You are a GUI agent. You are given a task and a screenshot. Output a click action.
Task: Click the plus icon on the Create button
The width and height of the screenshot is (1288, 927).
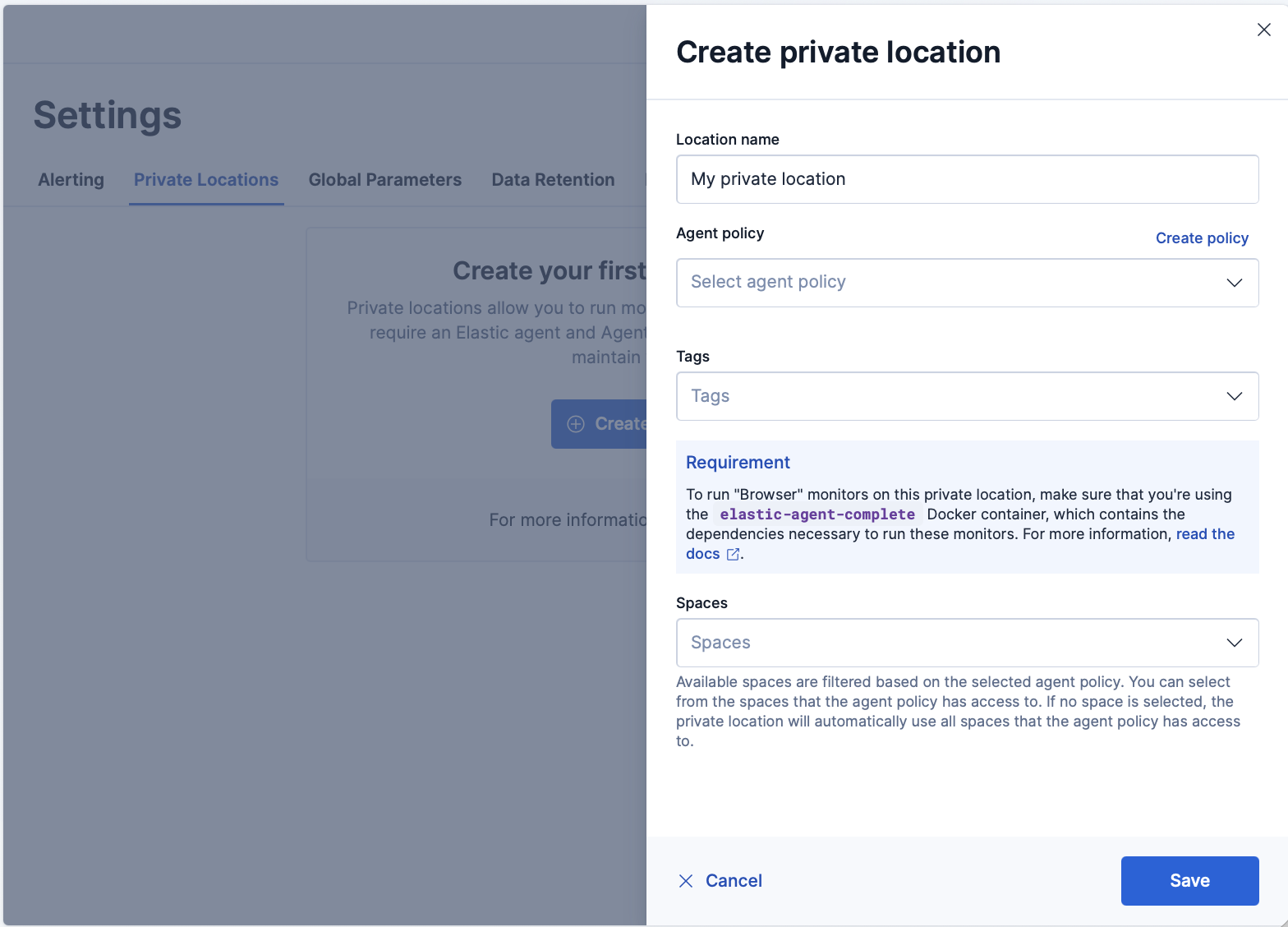576,423
